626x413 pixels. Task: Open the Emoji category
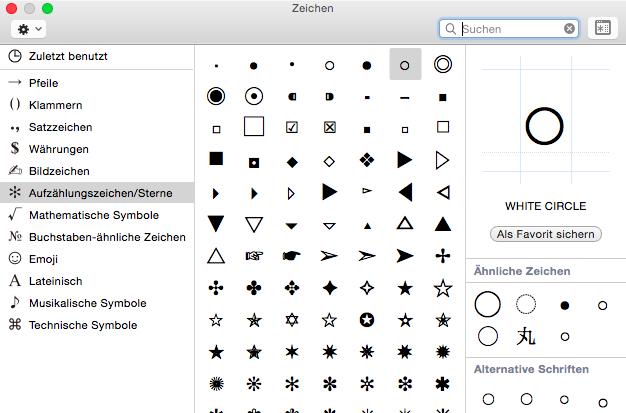pos(97,259)
